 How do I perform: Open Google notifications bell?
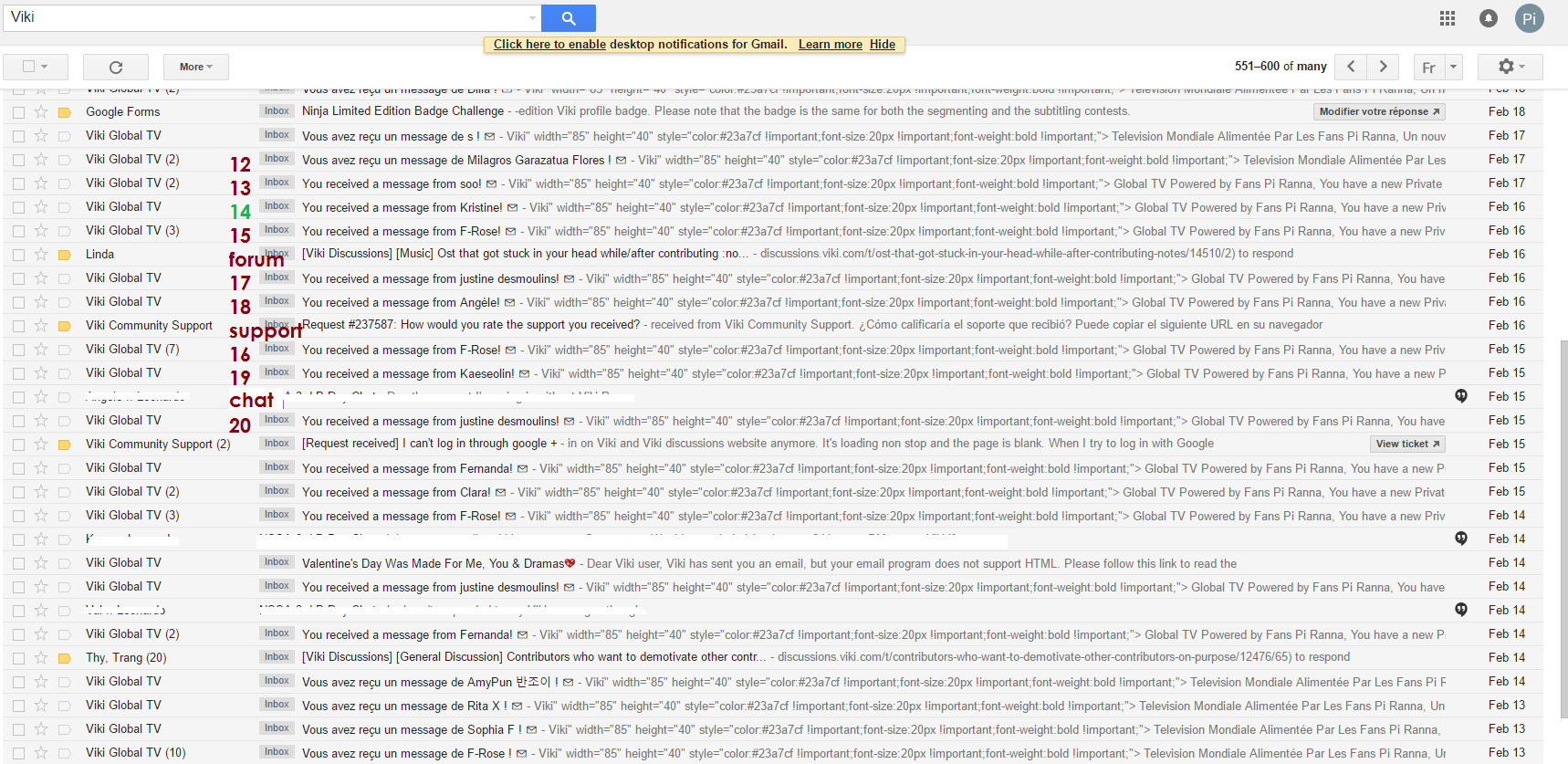coord(1489,18)
